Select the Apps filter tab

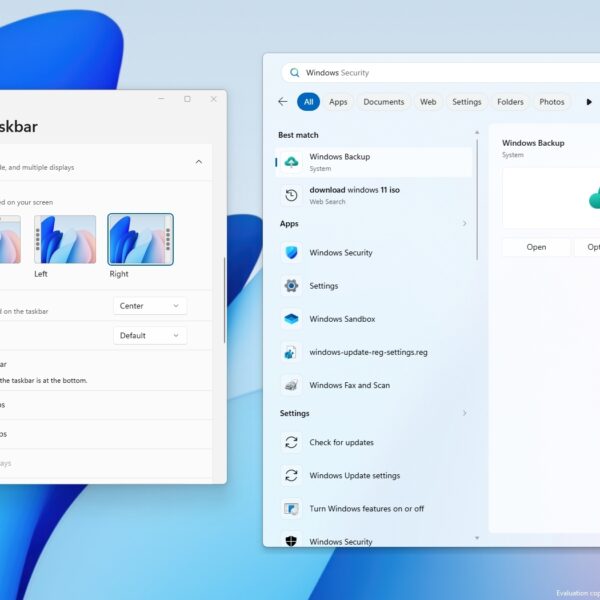pyautogui.click(x=338, y=102)
